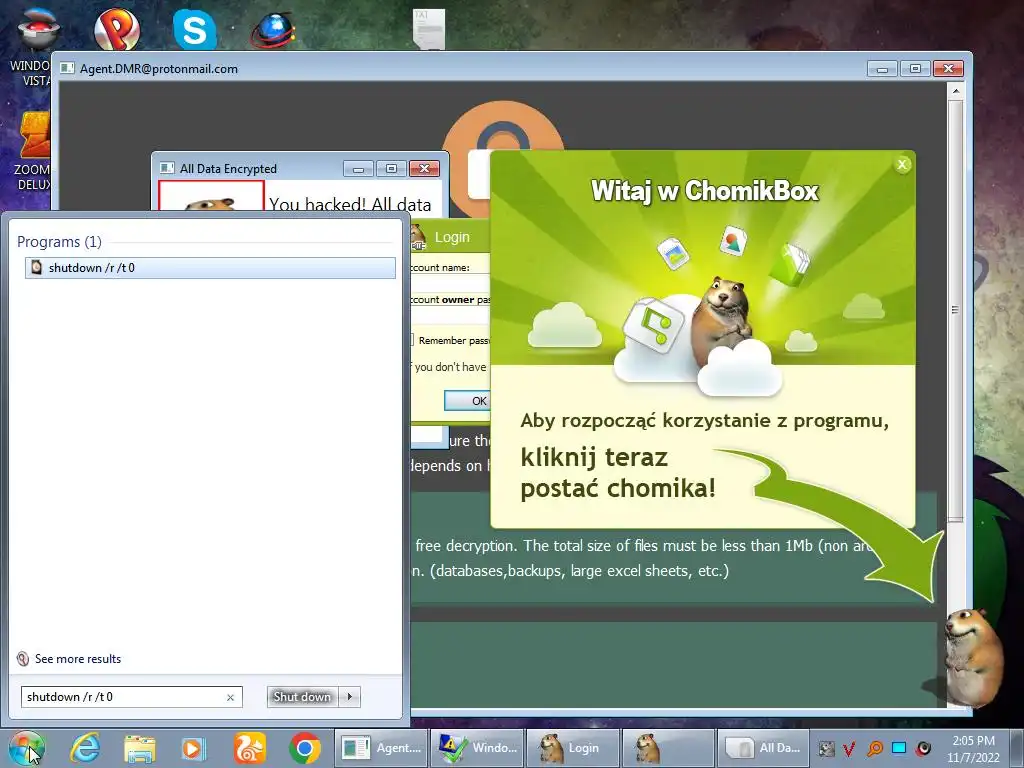Switch to the Agent... taskbar window
This screenshot has width=1024, height=768.
381,748
